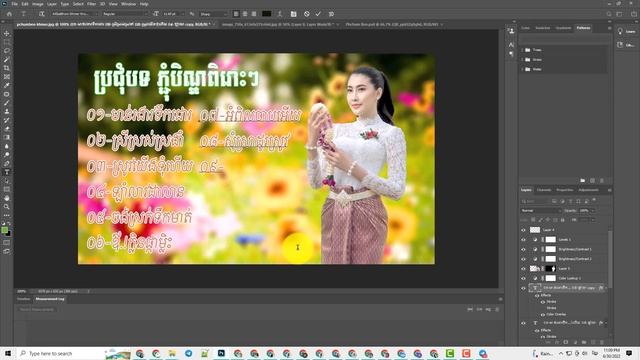Select the Brush tool
The height and width of the screenshot is (360, 640).
7,103
